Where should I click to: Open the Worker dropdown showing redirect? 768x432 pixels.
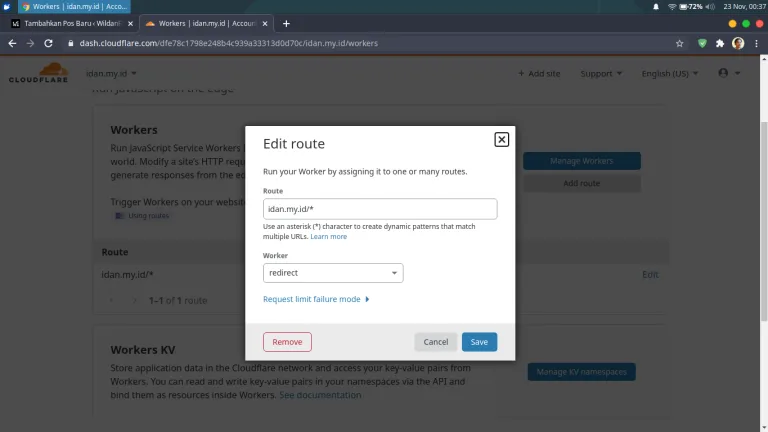tap(333, 273)
